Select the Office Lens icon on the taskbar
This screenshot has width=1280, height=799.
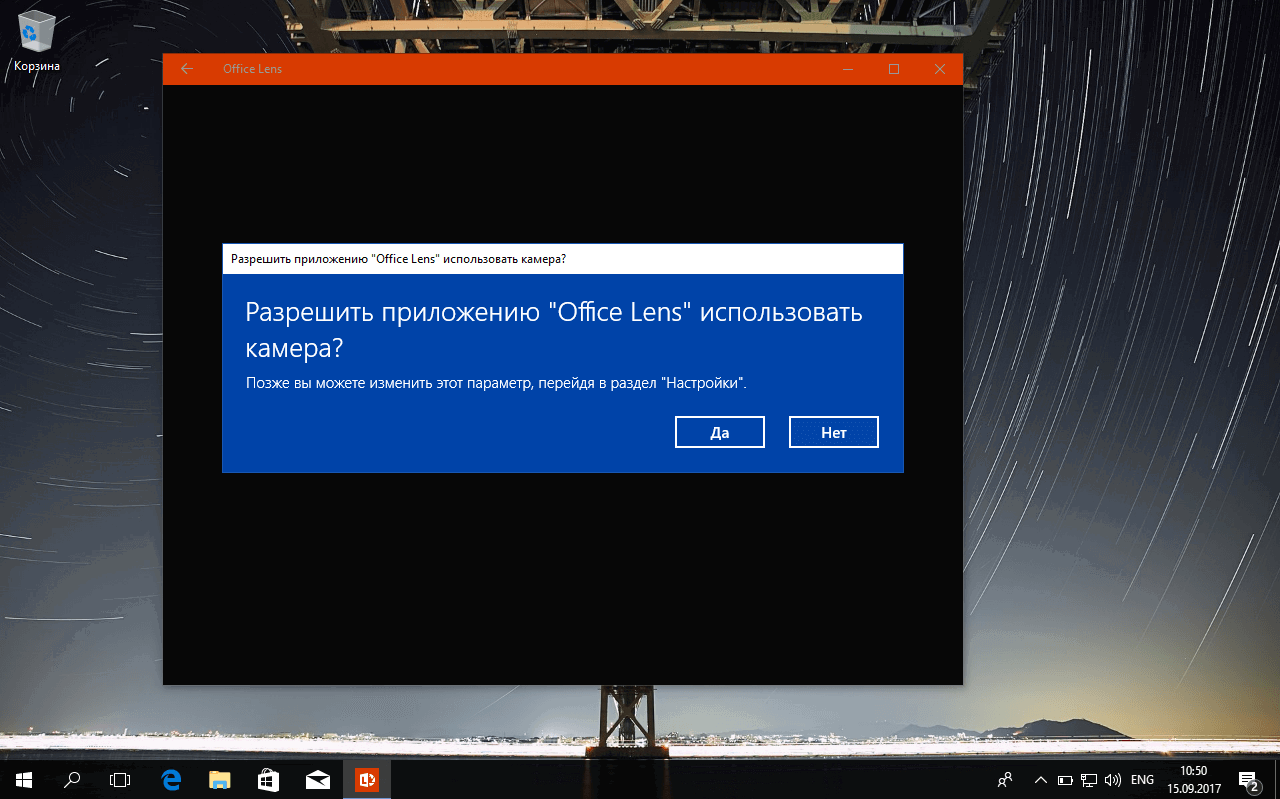coord(368,779)
